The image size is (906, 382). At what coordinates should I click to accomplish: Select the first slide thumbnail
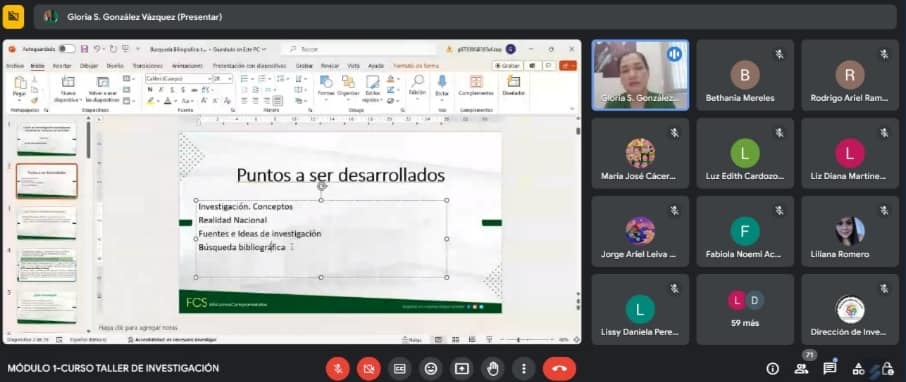point(47,139)
